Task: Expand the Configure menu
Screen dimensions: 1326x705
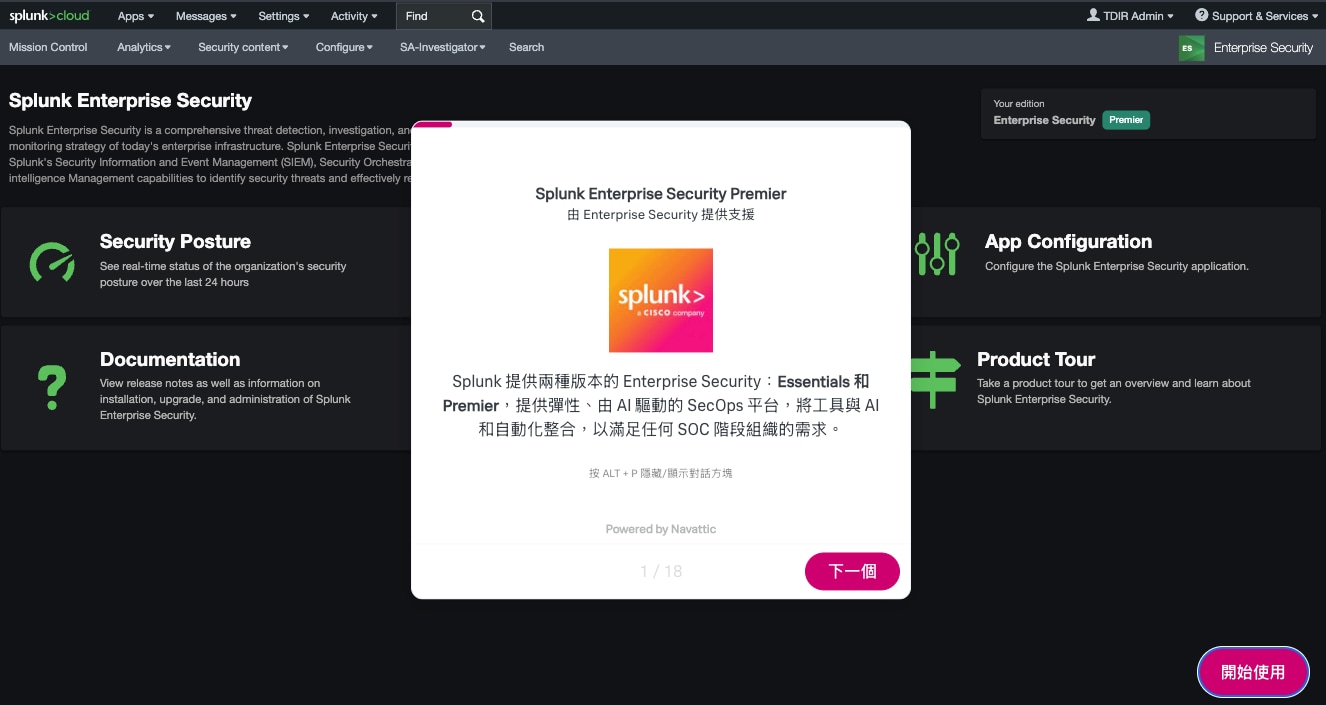Action: point(344,47)
